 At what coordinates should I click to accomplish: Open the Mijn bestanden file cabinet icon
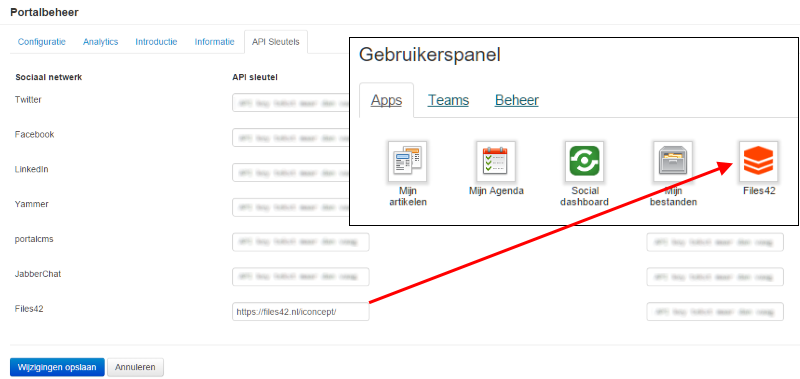pyautogui.click(x=673, y=162)
